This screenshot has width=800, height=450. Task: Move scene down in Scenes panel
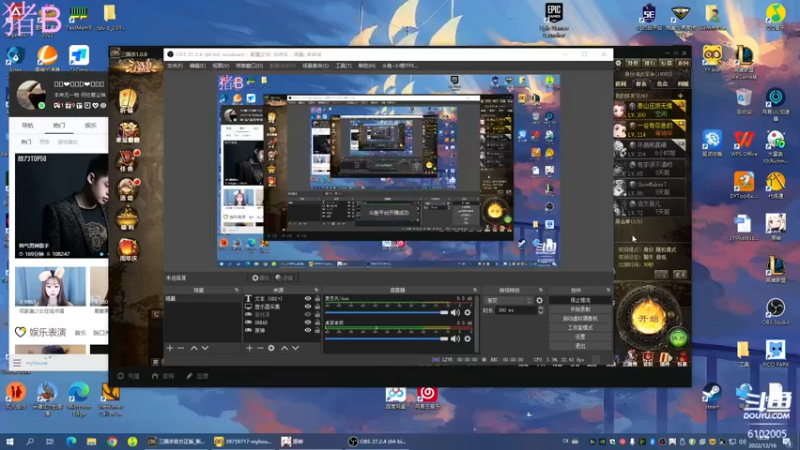pos(205,348)
